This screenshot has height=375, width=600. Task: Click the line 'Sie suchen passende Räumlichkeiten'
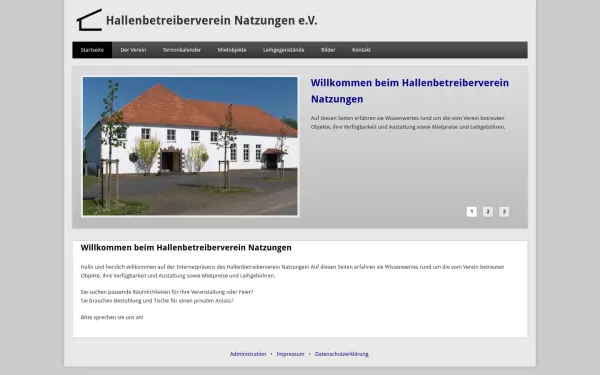[167, 292]
